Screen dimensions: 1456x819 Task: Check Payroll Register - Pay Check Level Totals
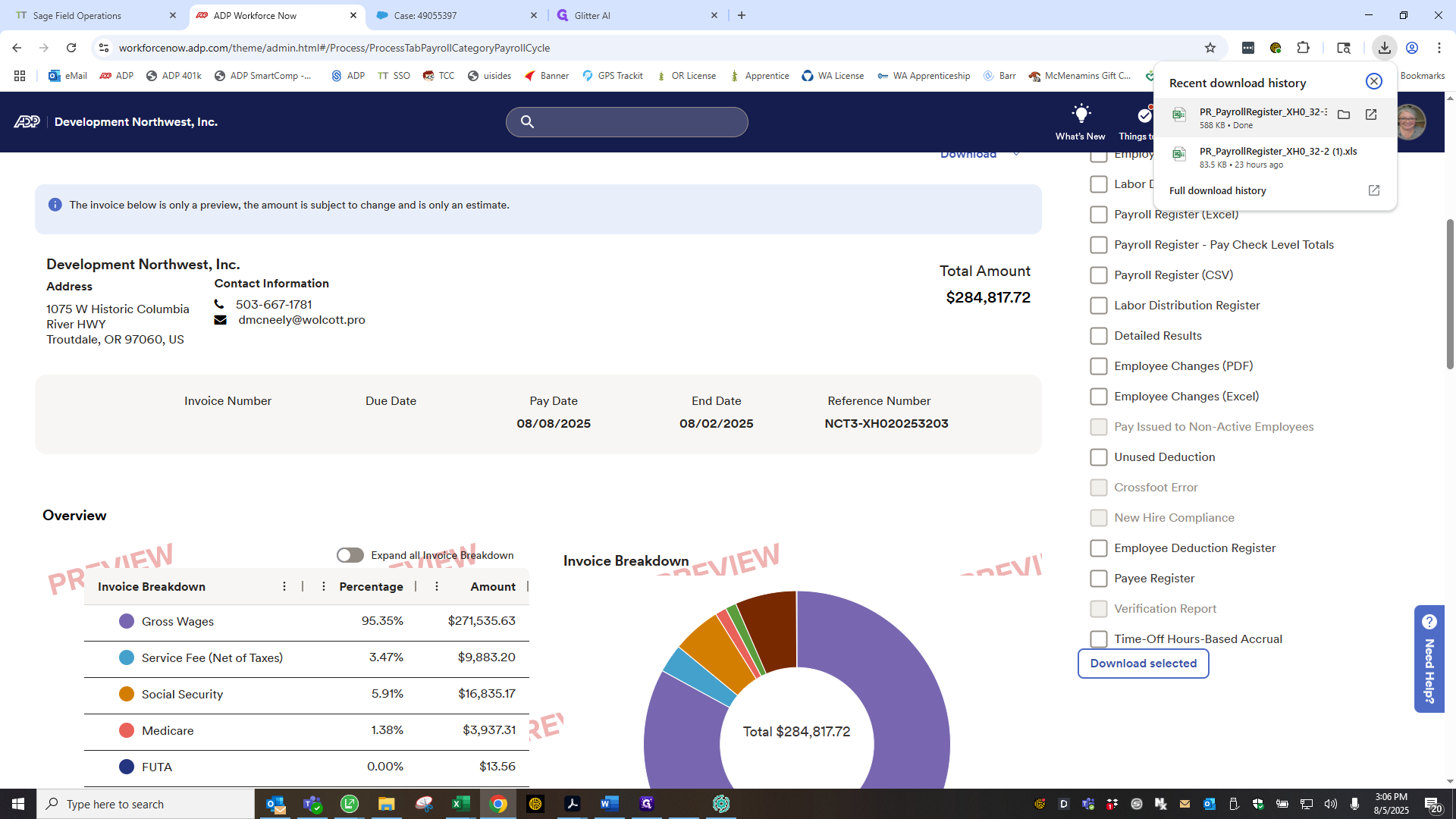tap(1098, 245)
